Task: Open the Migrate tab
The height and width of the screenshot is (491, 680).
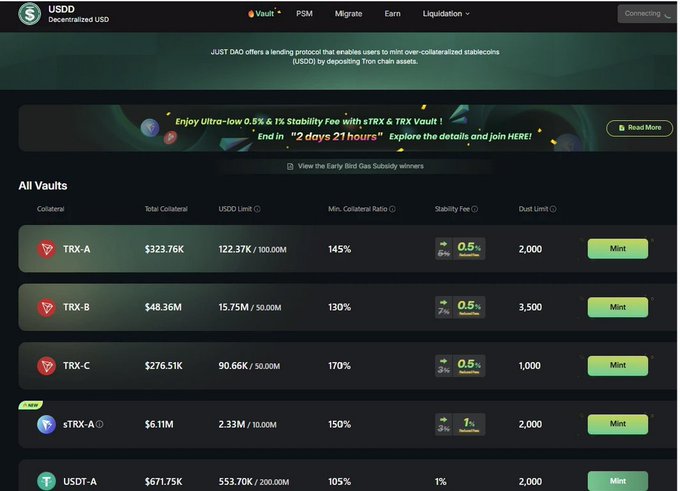Action: point(348,13)
